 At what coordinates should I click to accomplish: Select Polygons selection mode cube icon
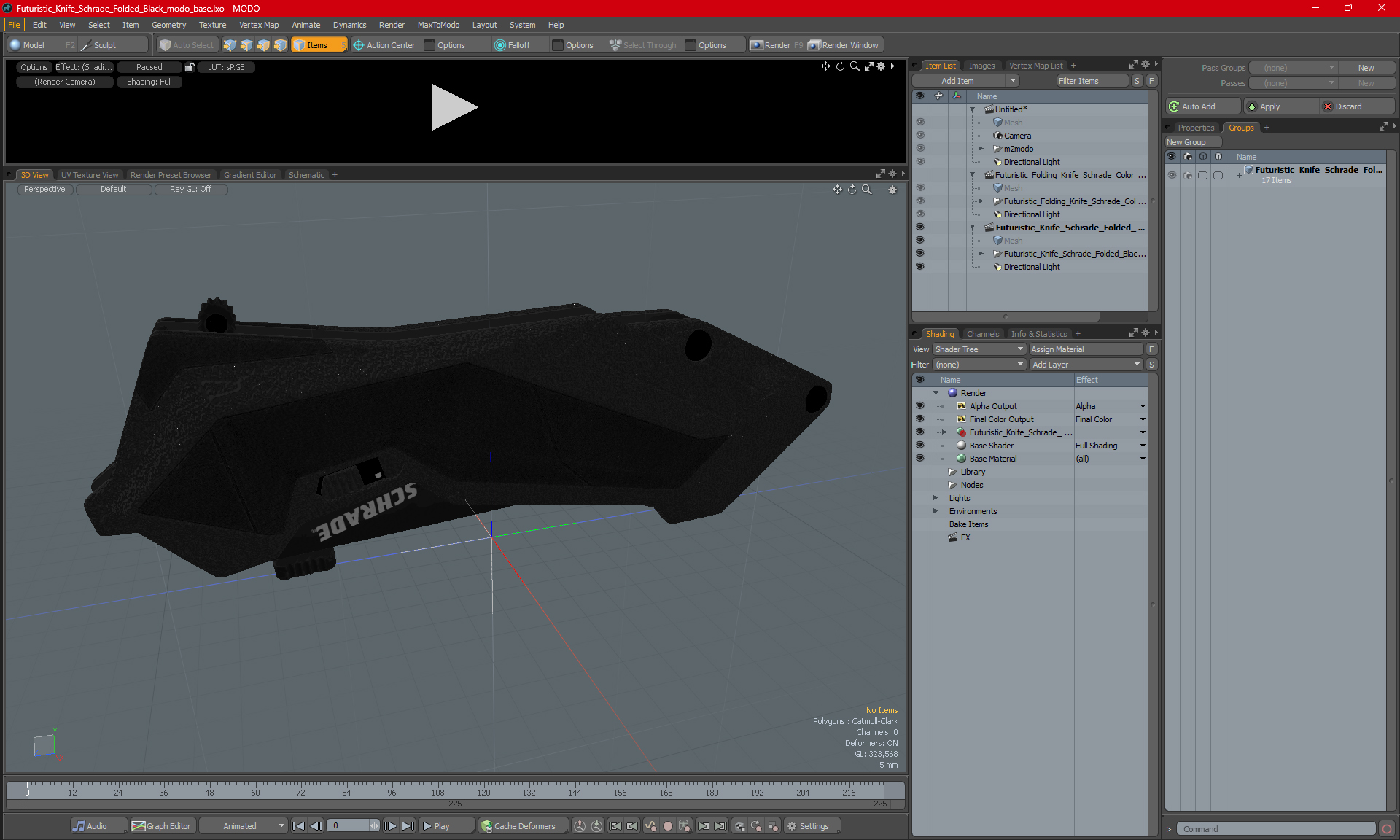click(263, 45)
